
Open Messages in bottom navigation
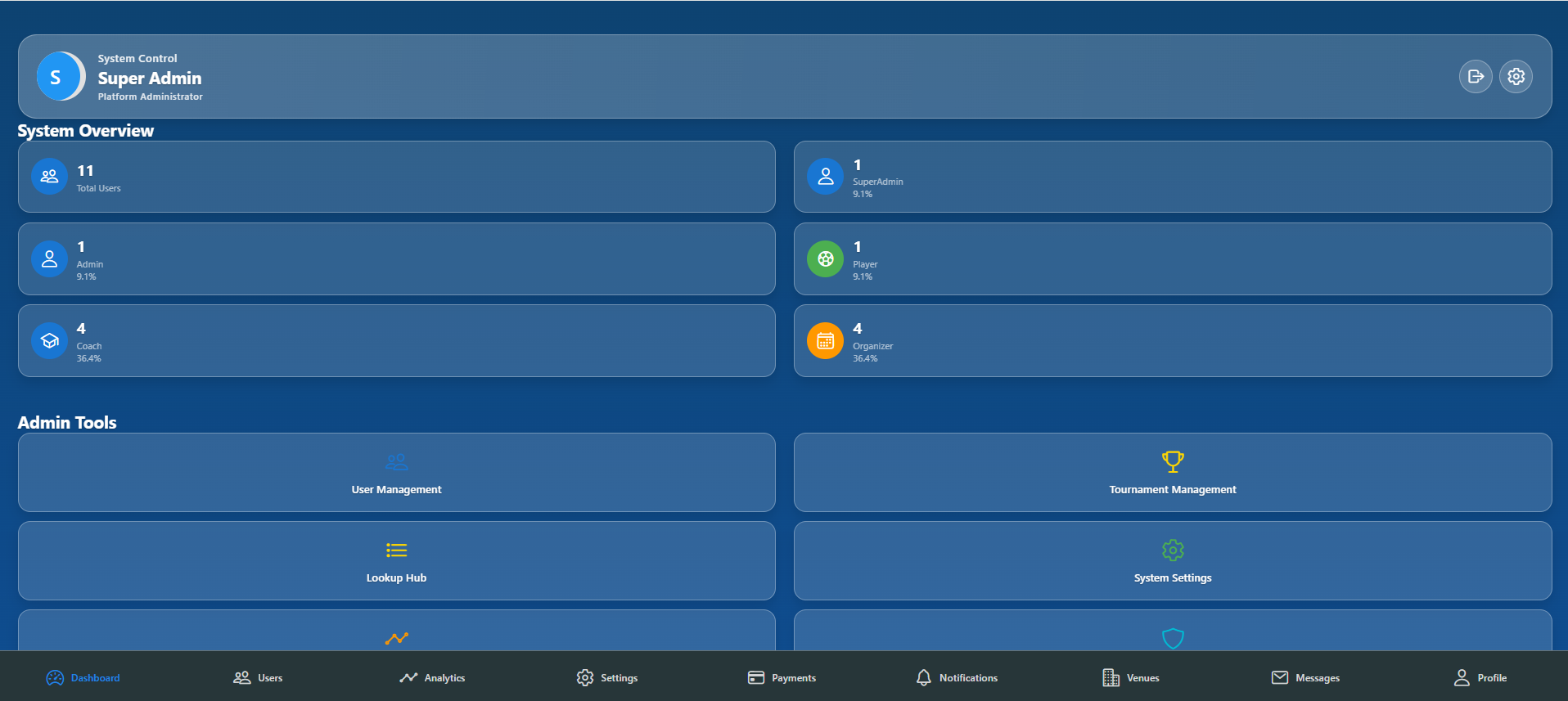1305,678
